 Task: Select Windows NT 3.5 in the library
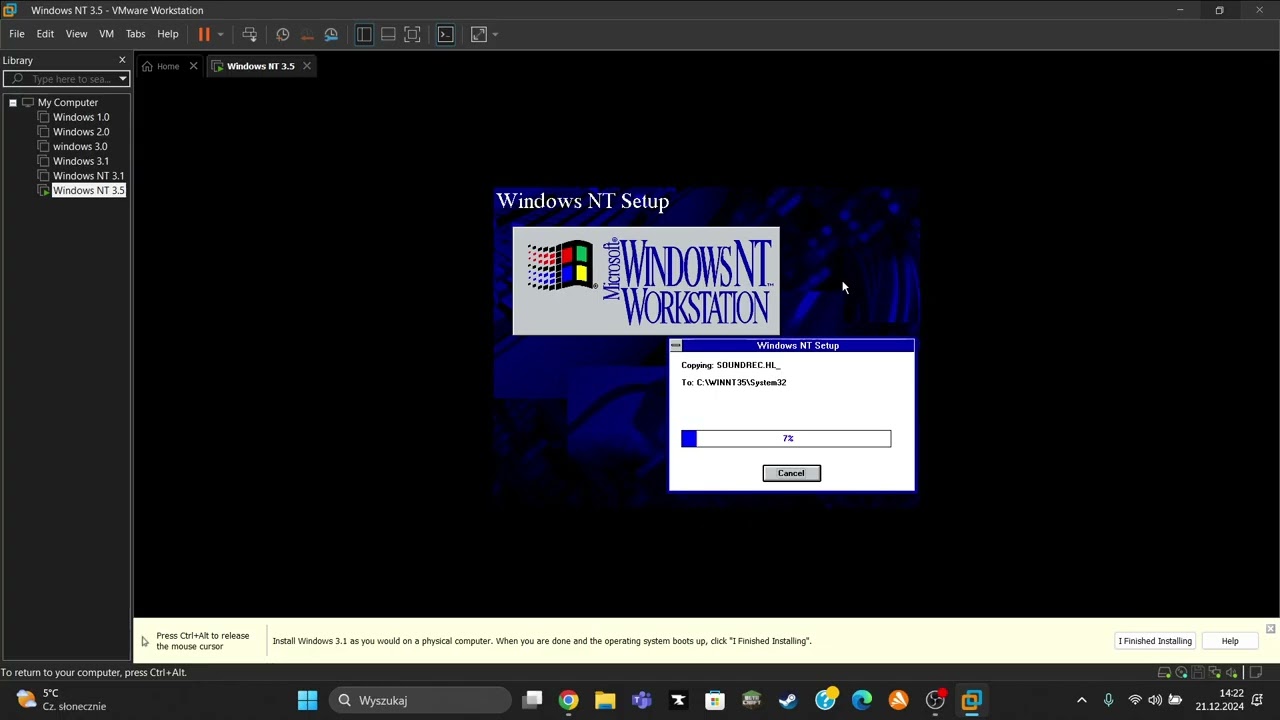point(88,190)
